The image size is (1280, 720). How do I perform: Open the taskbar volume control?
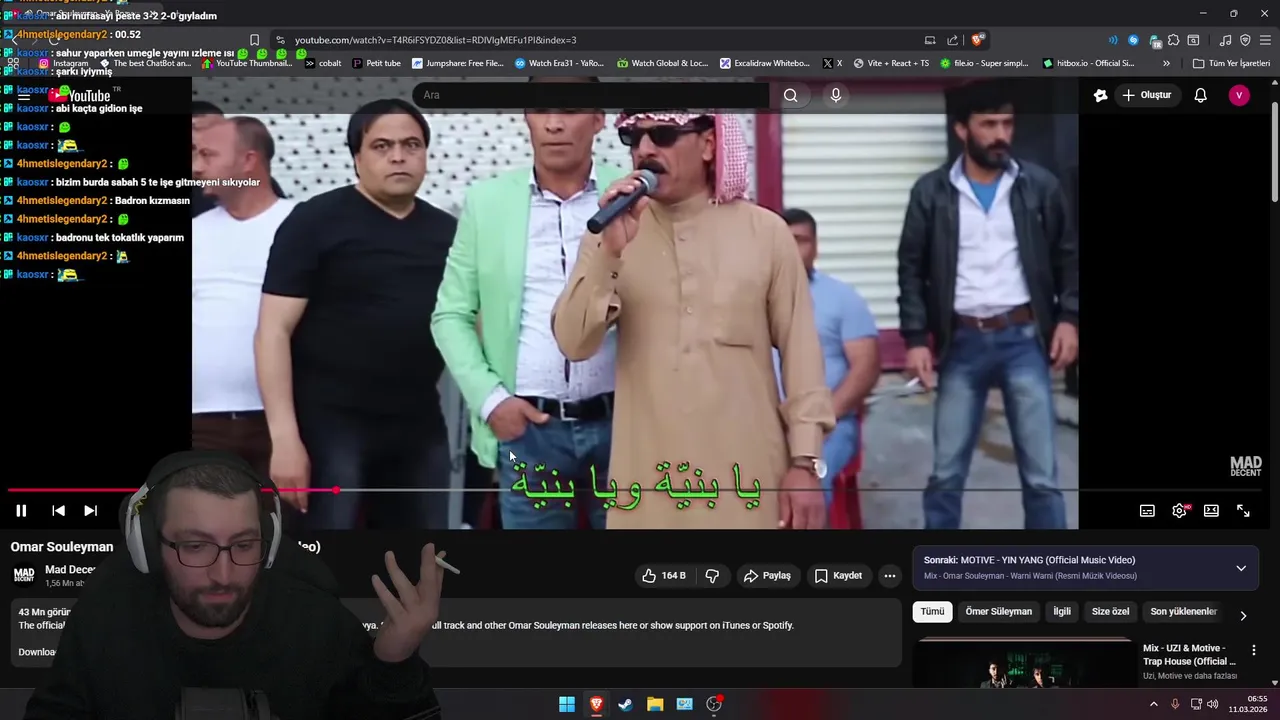(x=1213, y=704)
